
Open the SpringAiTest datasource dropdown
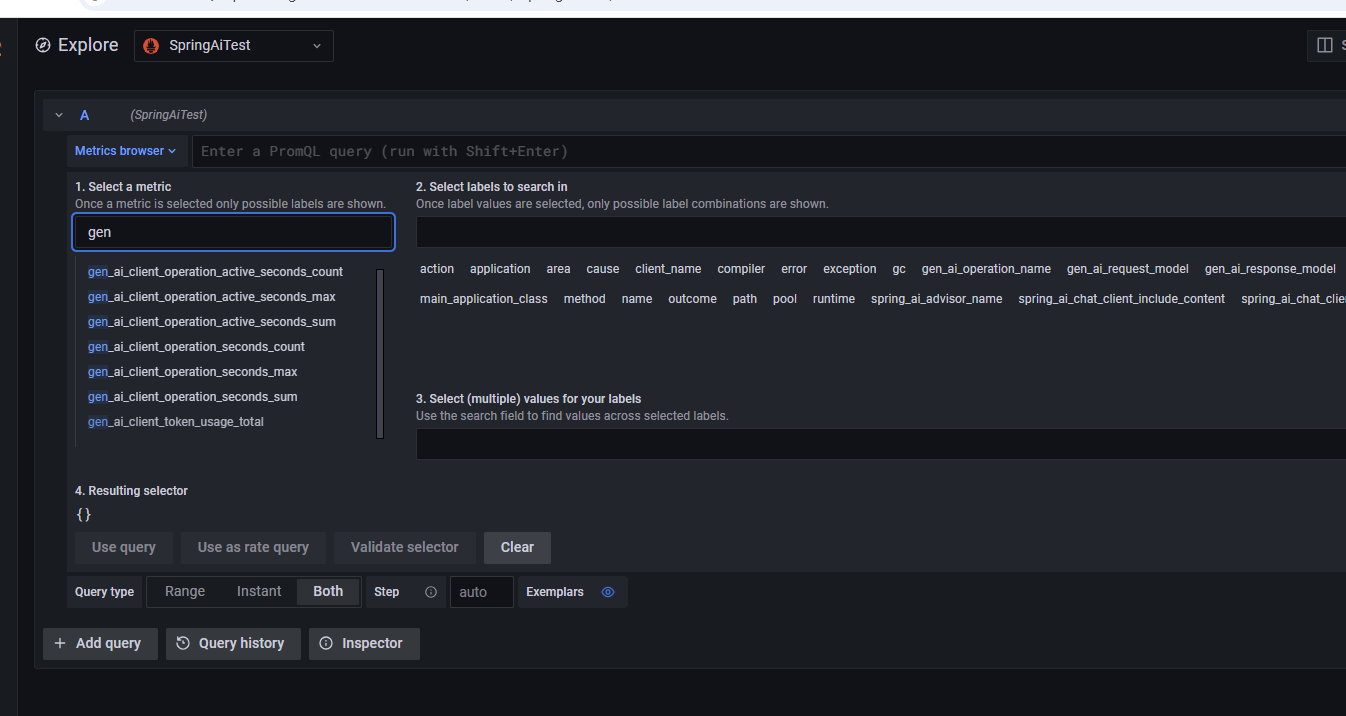(x=234, y=46)
